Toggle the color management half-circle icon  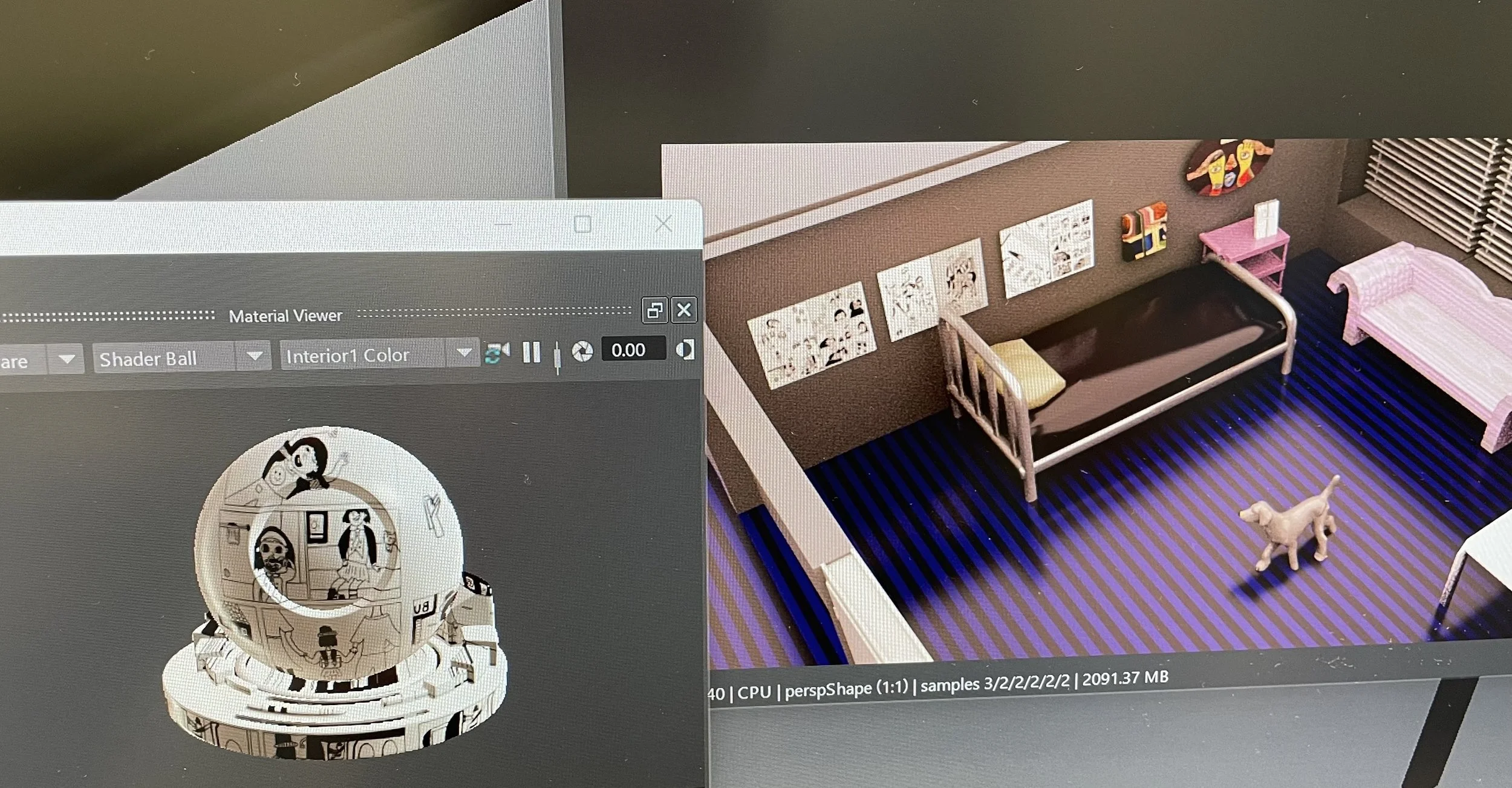(685, 350)
